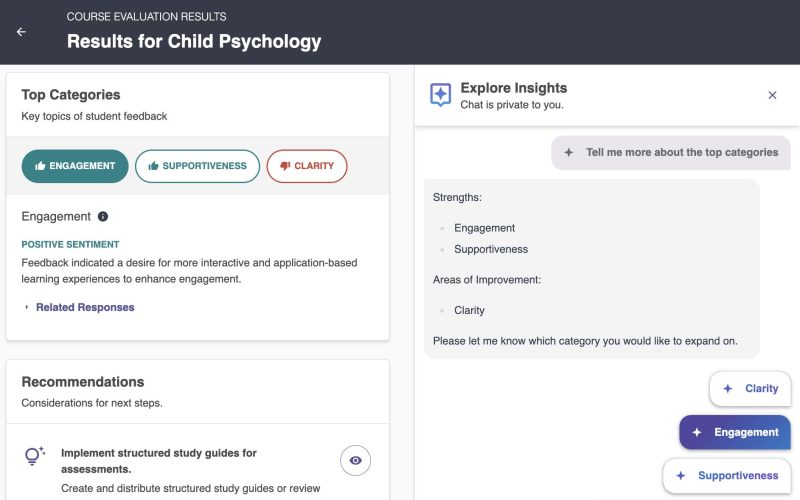Click the sparkle icon in top categories prompt
The height and width of the screenshot is (500, 800).
568,152
